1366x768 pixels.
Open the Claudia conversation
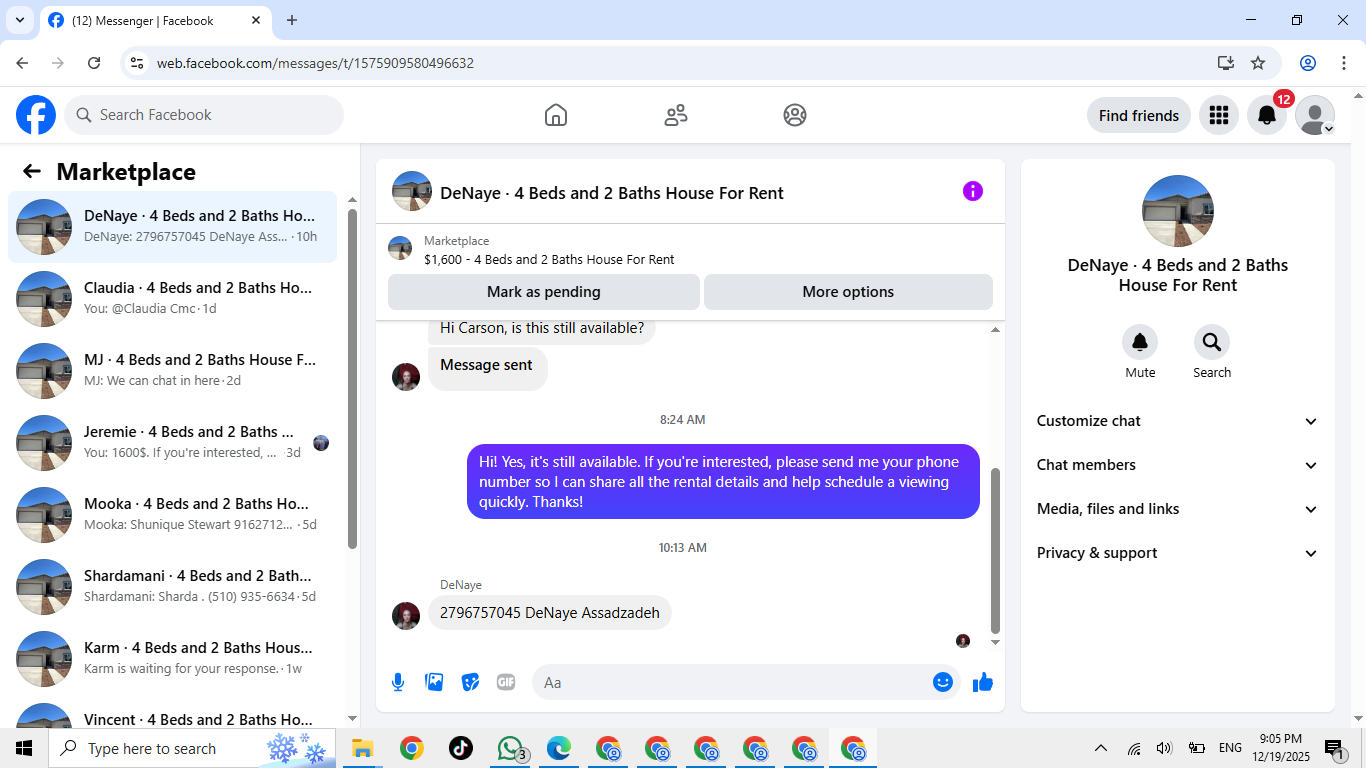pos(172,299)
